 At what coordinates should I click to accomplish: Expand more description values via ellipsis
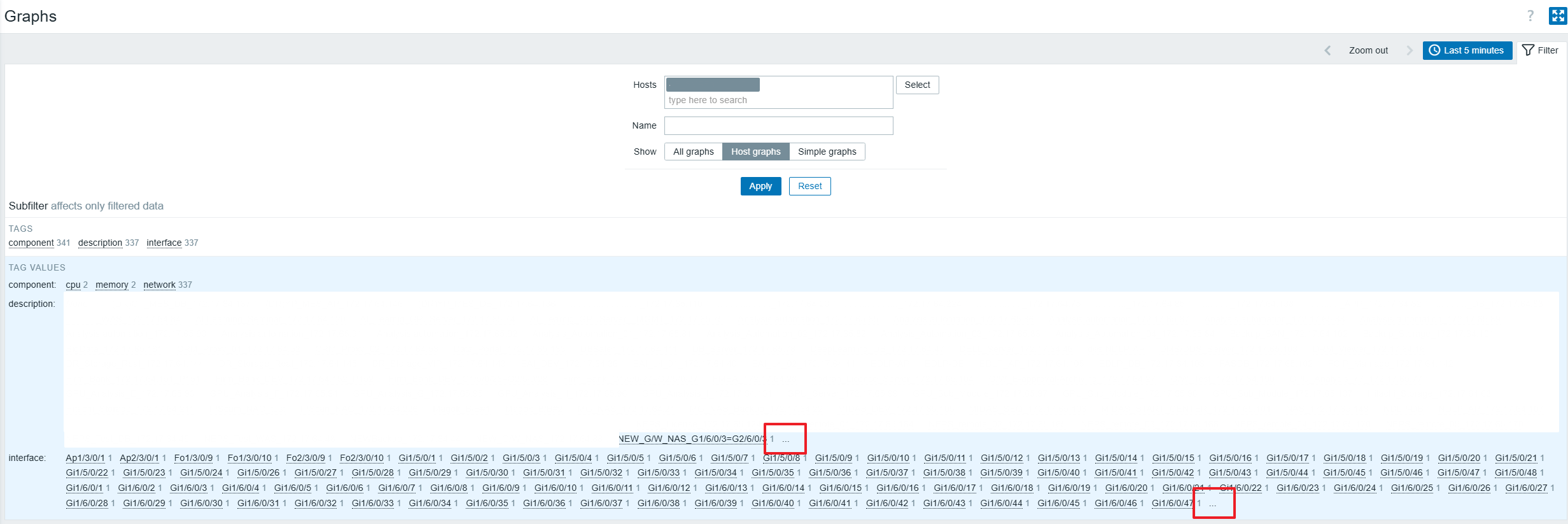(x=786, y=439)
